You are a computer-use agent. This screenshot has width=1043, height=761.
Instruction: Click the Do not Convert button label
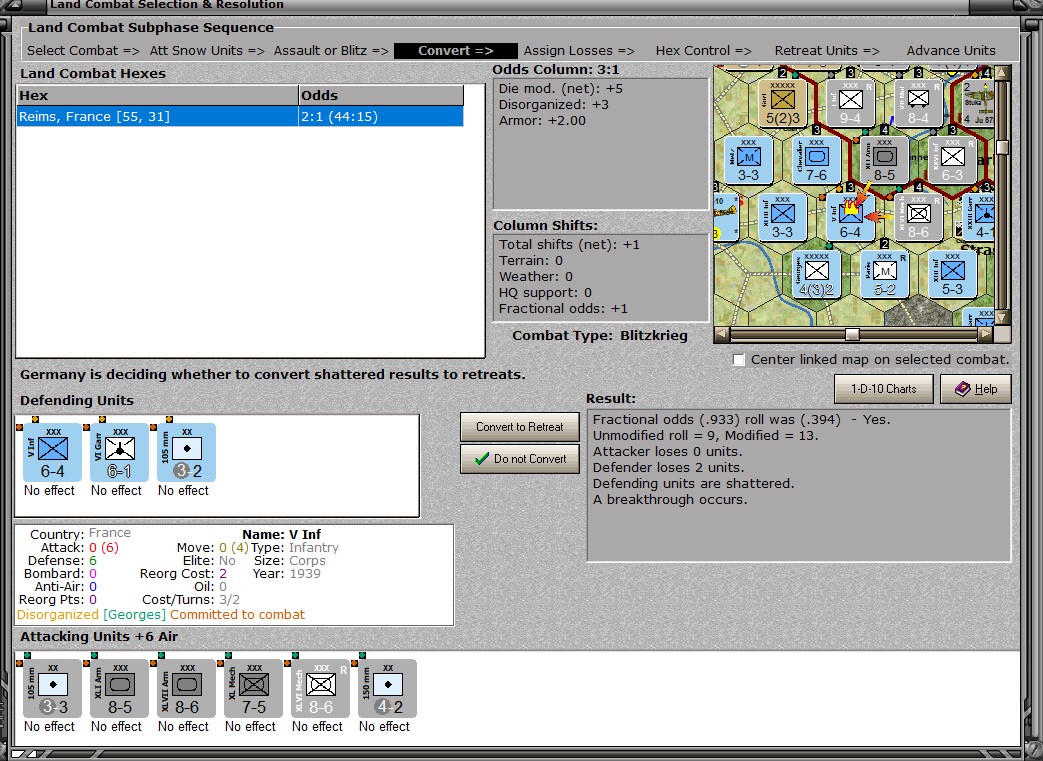(x=530, y=458)
